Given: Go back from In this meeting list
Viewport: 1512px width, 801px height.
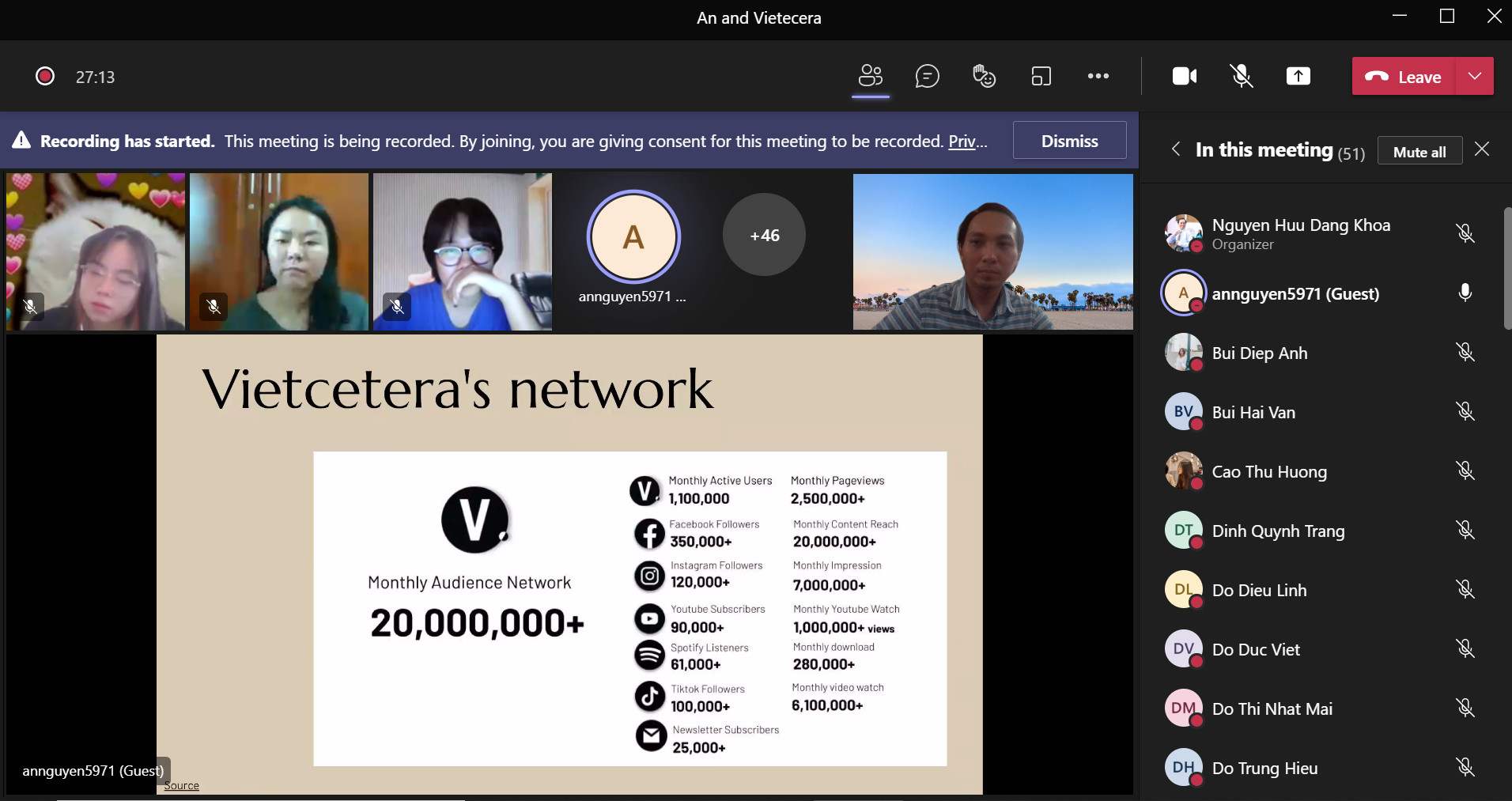Looking at the screenshot, I should tap(1176, 149).
